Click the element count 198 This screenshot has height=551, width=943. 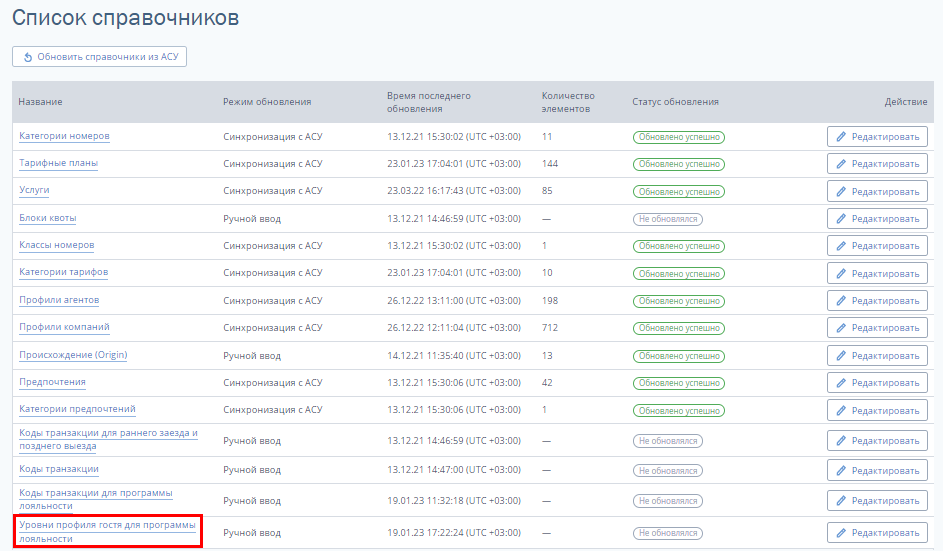(550, 301)
